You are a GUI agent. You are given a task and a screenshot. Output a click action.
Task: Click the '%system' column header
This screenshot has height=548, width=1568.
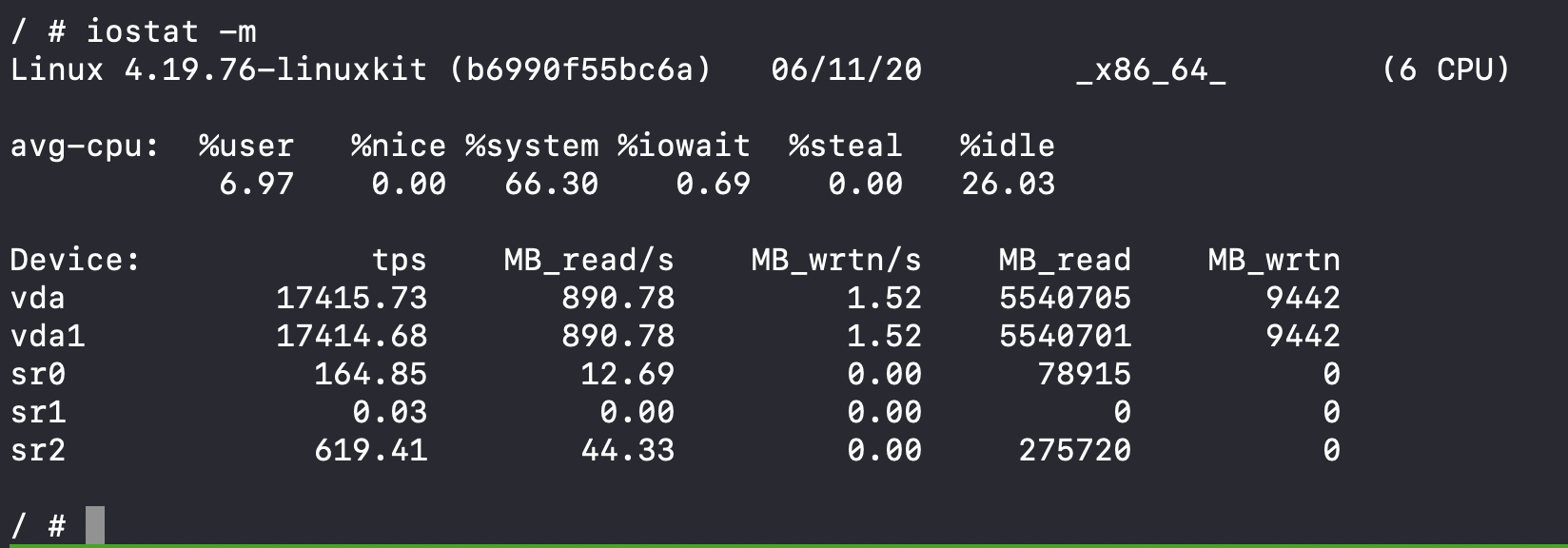point(532,146)
